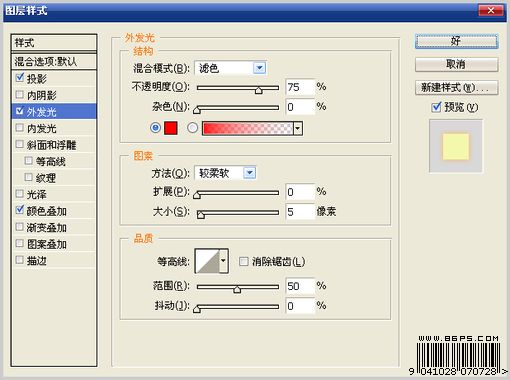Click the 大小 size value field showing 5

(300, 212)
